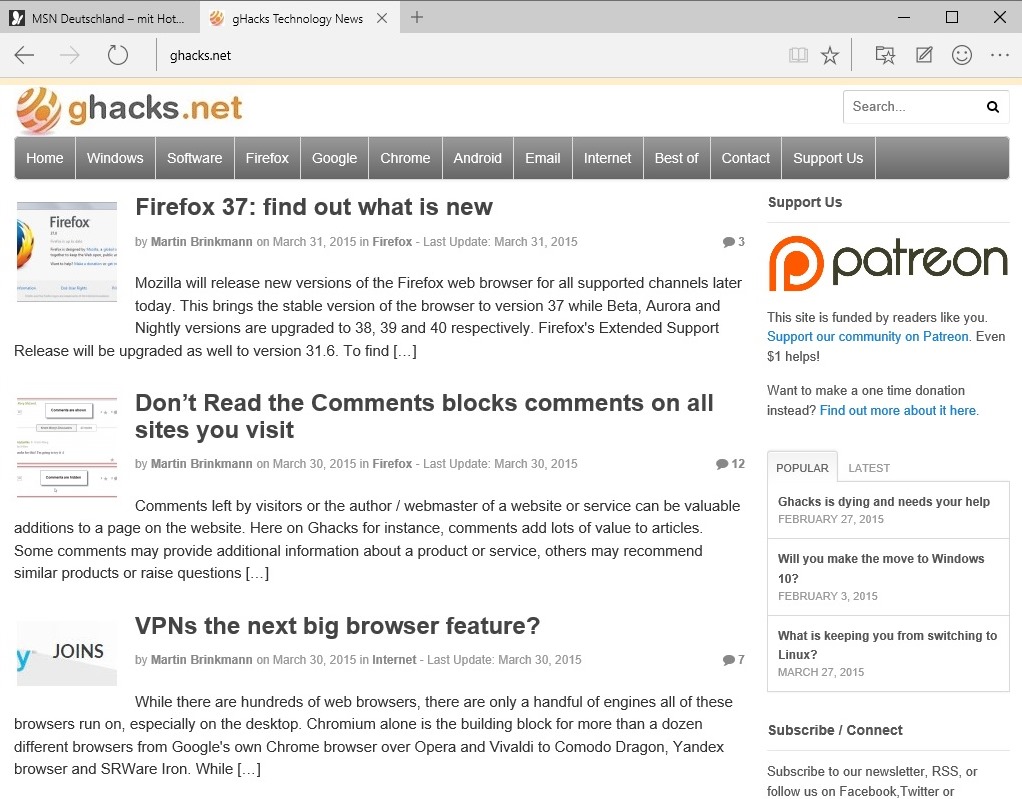This screenshot has width=1022, height=799.
Task: Open reading view book icon
Action: point(798,55)
